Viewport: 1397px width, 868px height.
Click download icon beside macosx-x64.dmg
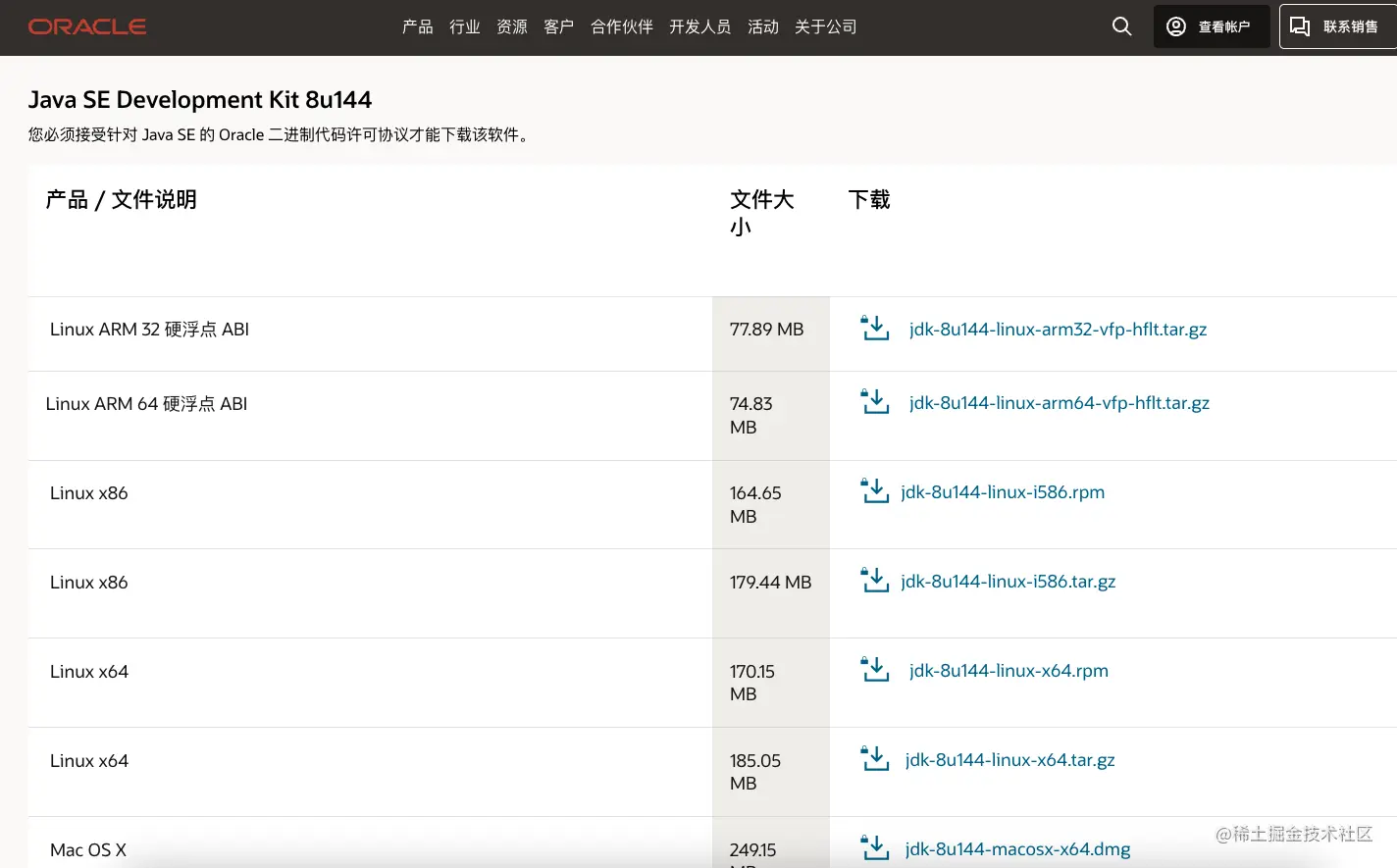click(874, 848)
